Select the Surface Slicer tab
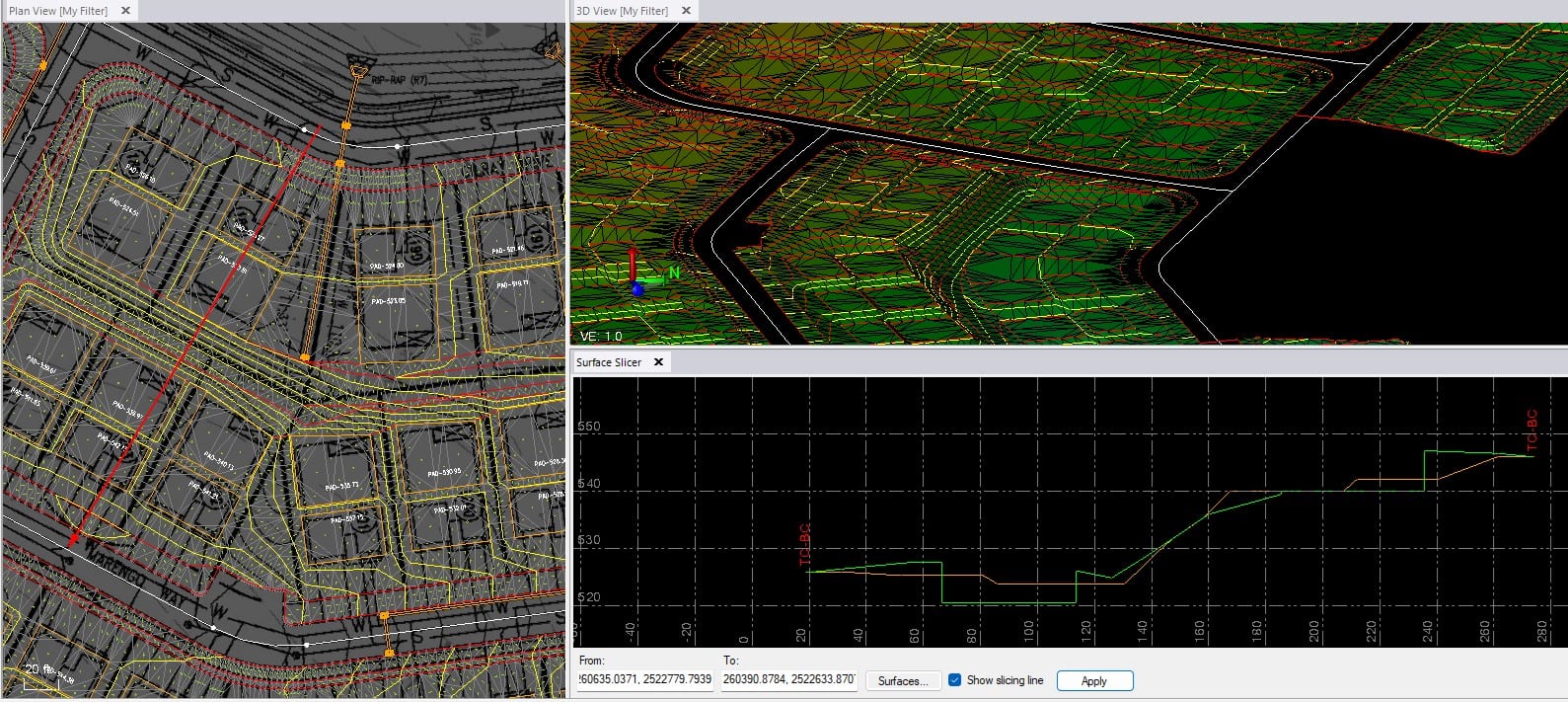 (609, 362)
